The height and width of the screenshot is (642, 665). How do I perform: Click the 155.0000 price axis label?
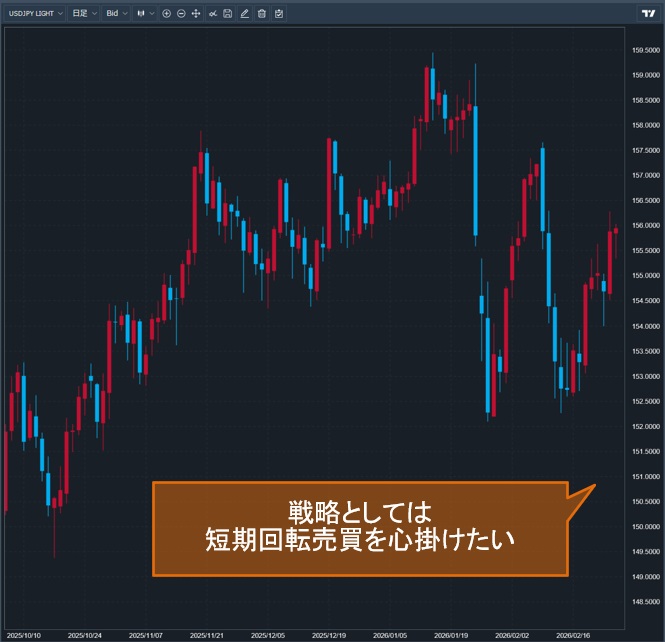pyautogui.click(x=645, y=276)
